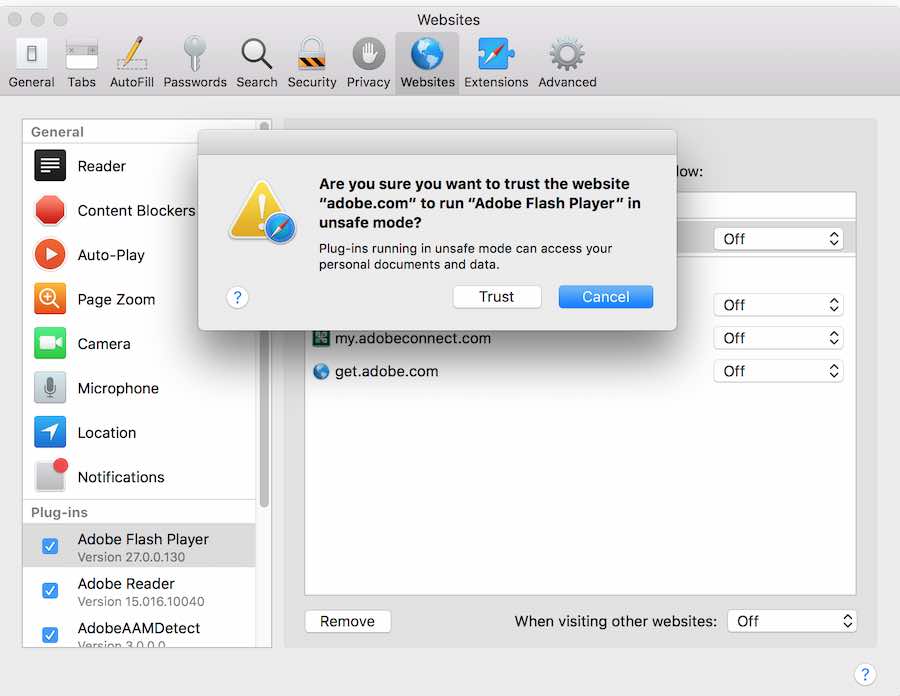The height and width of the screenshot is (696, 900).
Task: Click Trust in the confirmation dialog
Action: (x=497, y=297)
